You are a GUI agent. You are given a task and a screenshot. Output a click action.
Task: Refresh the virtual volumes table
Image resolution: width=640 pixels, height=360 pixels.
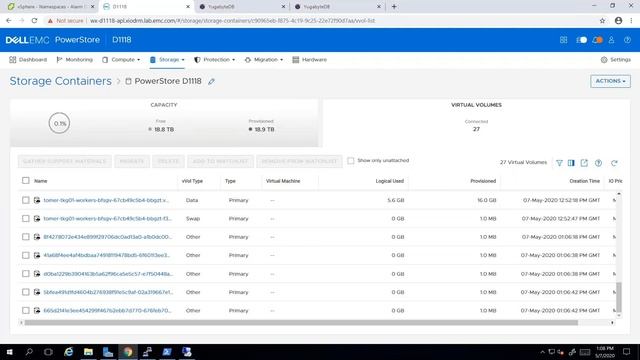(x=614, y=163)
